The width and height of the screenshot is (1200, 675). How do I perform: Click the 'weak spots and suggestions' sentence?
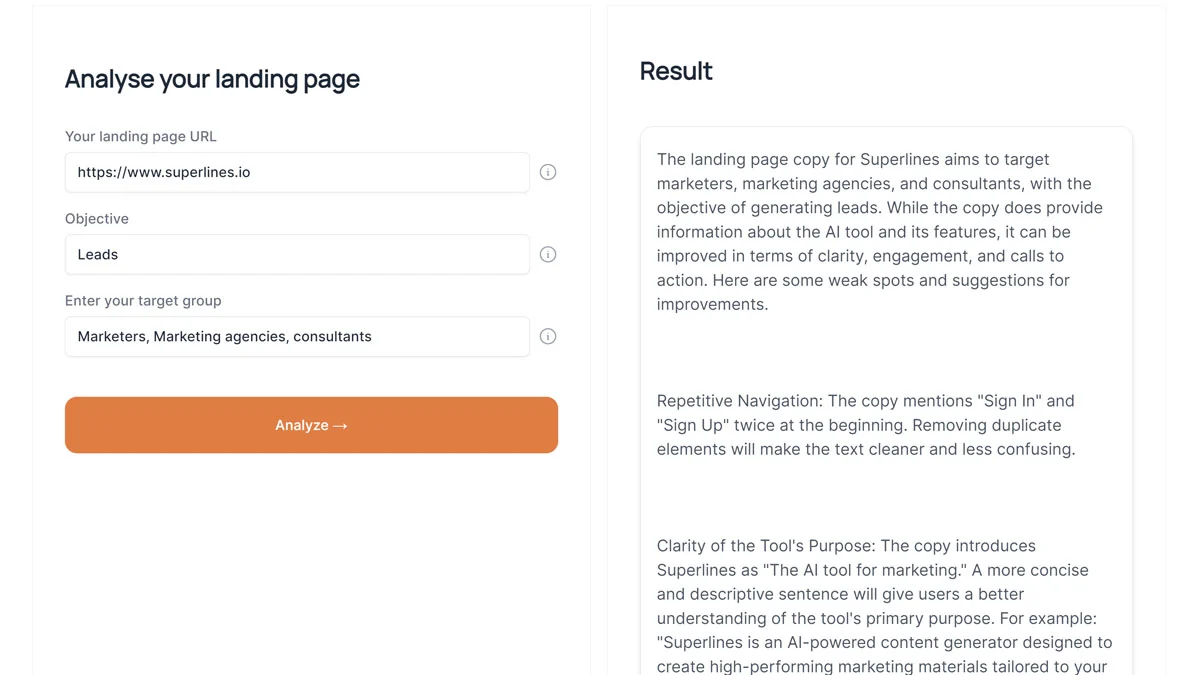[x=864, y=292]
